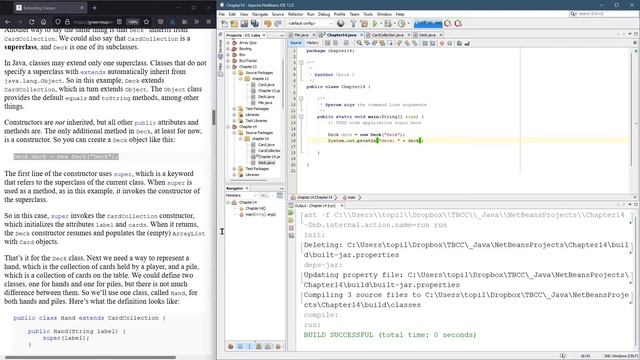Expand the BuyTractor project node

228,60
